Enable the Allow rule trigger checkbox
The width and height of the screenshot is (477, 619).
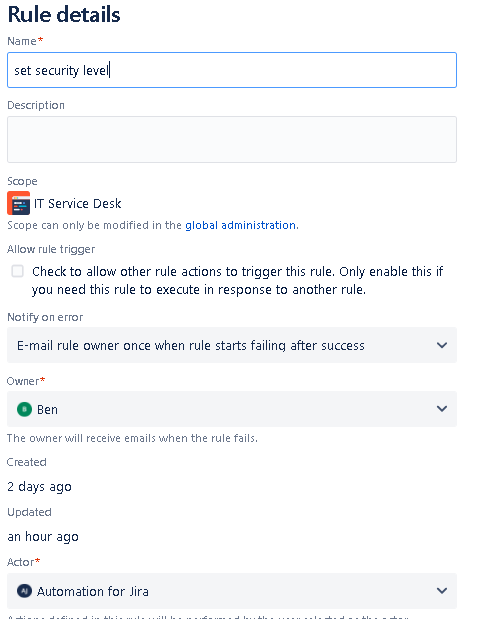click(x=17, y=271)
